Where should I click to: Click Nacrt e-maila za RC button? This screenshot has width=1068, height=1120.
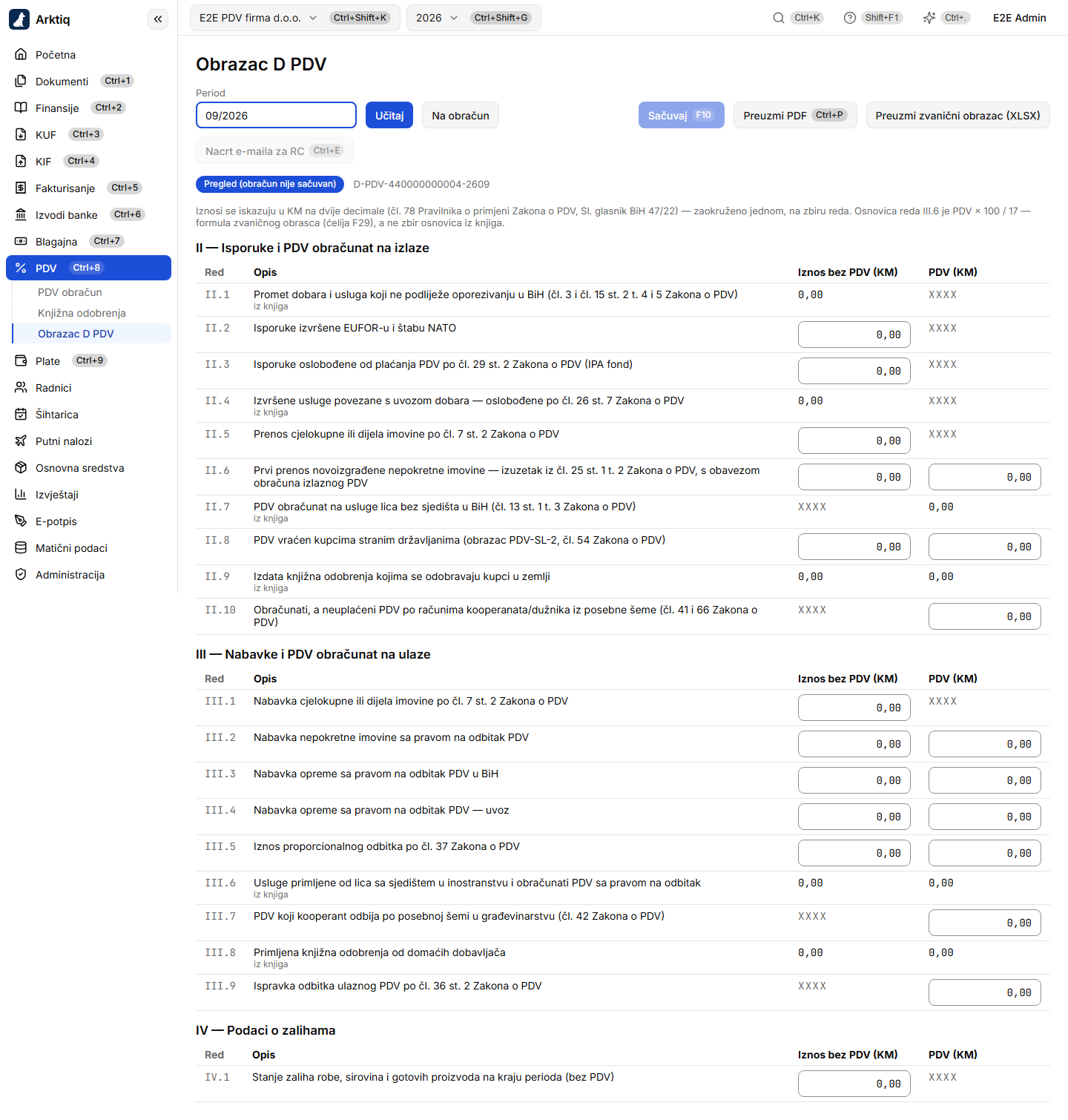[x=274, y=151]
